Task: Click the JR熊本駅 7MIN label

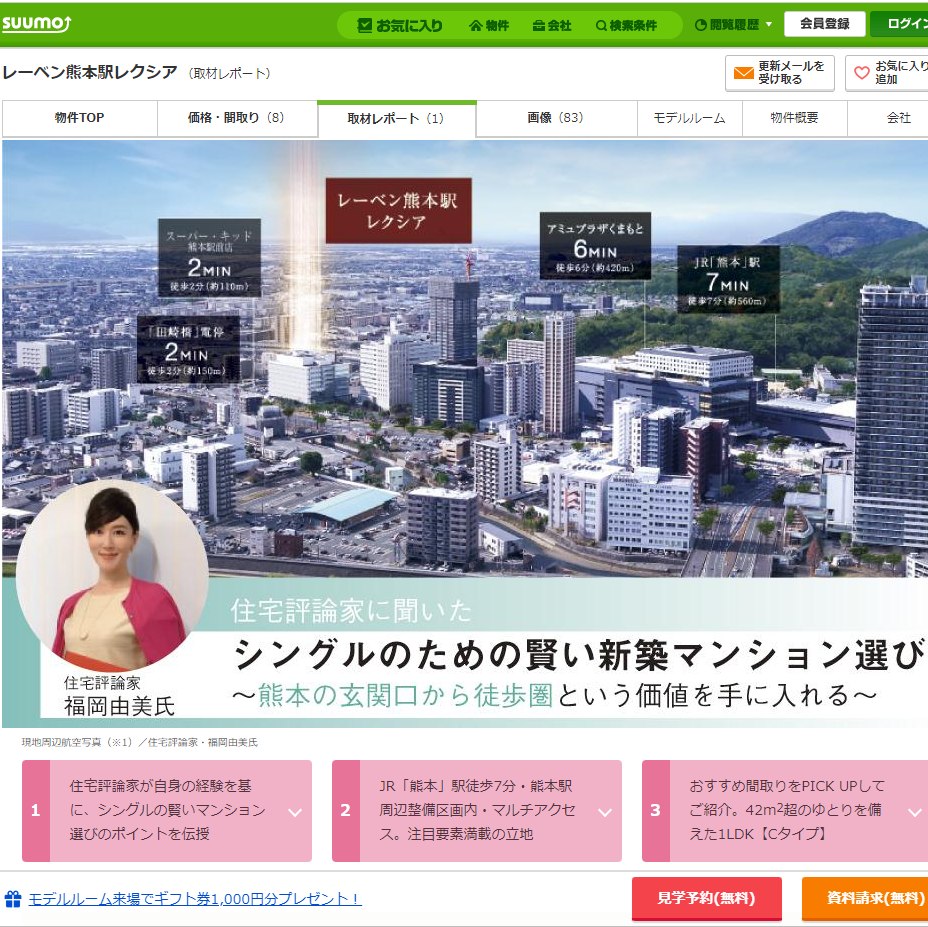Action: click(x=728, y=279)
